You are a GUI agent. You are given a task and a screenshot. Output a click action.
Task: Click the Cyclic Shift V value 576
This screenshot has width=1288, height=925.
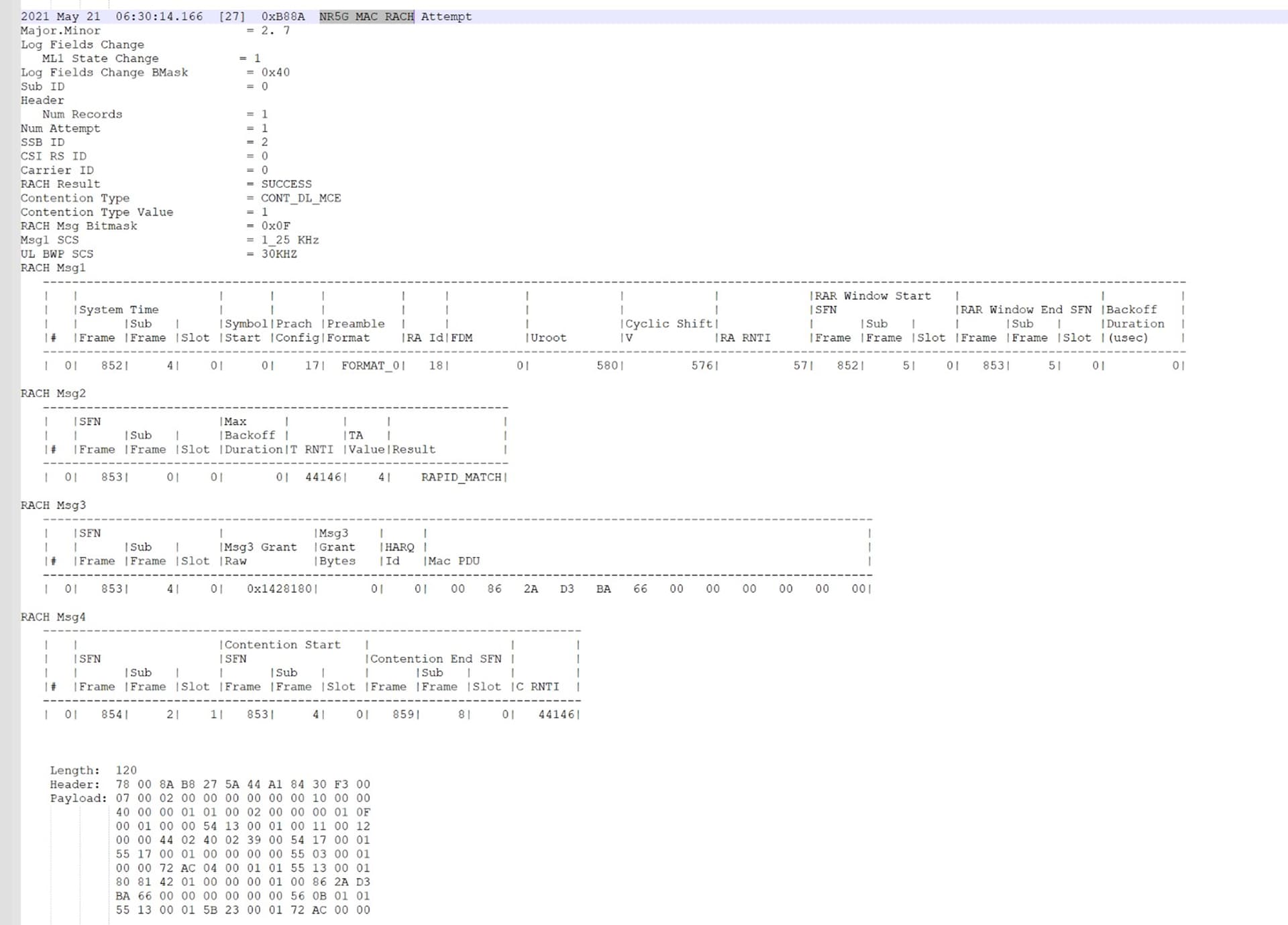[702, 366]
